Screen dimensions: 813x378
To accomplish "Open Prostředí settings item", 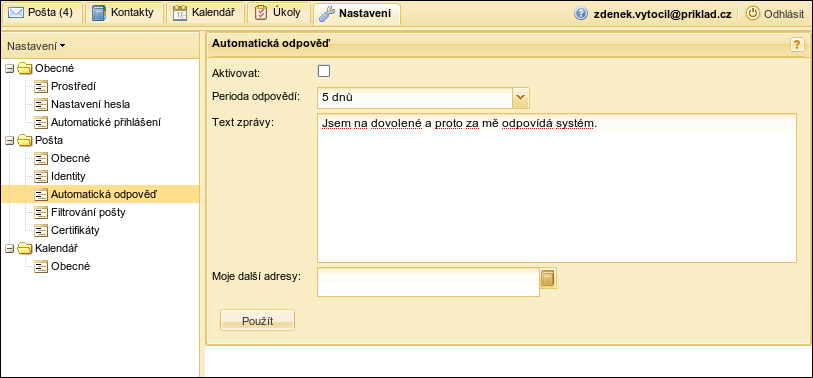I will point(73,87).
